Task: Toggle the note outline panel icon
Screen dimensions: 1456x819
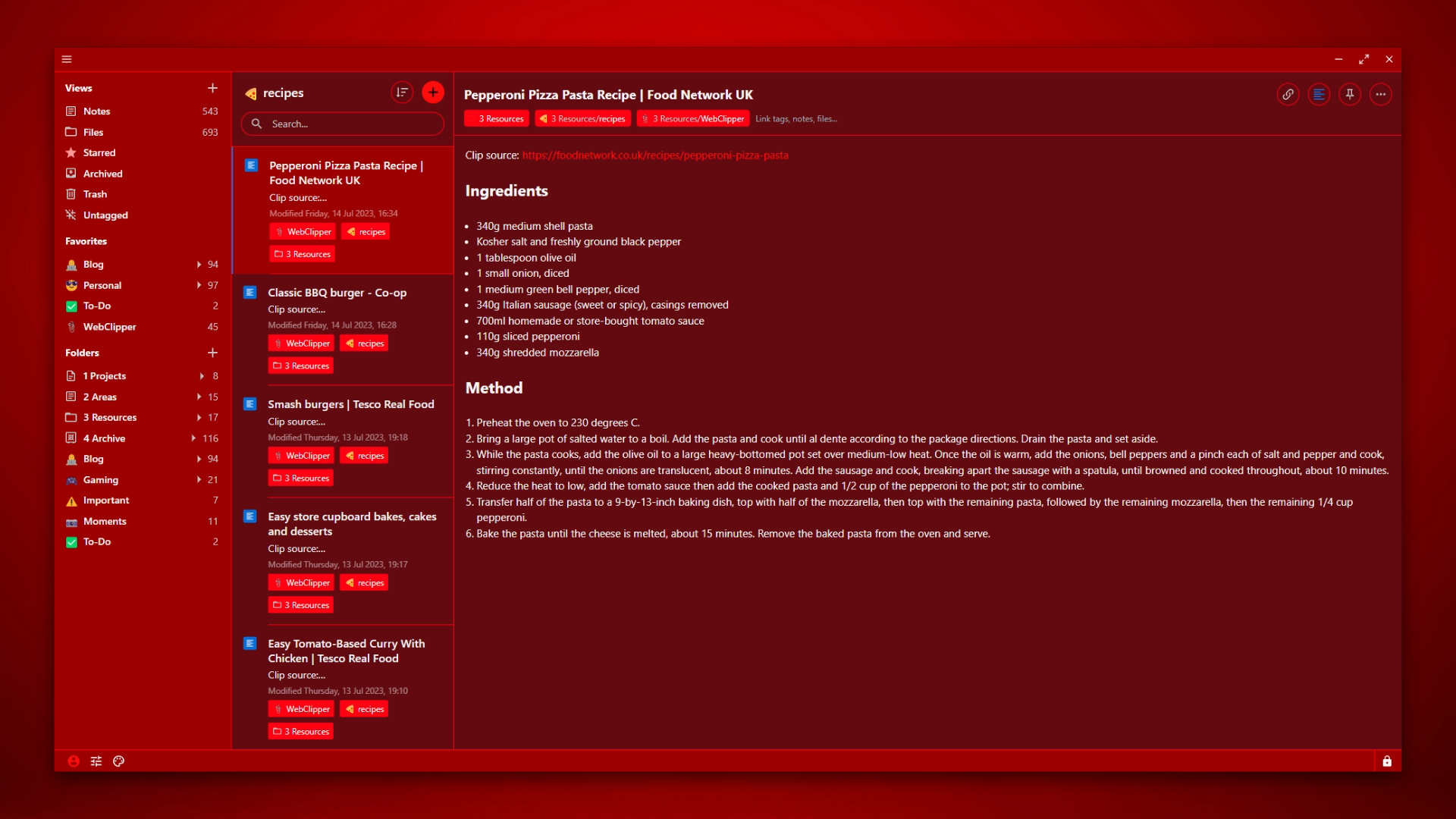Action: (1319, 95)
